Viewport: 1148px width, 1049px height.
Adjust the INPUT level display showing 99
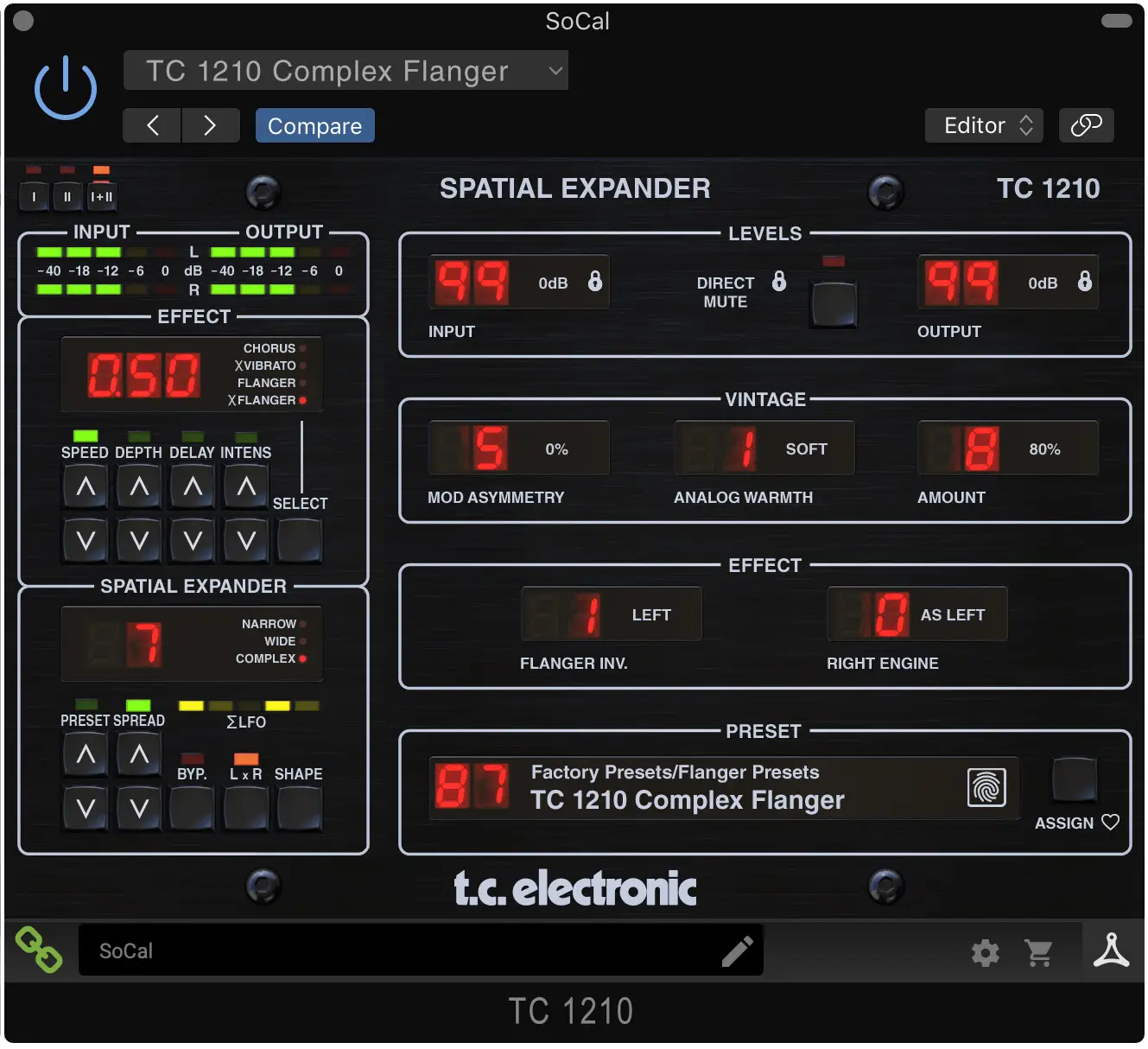click(473, 283)
